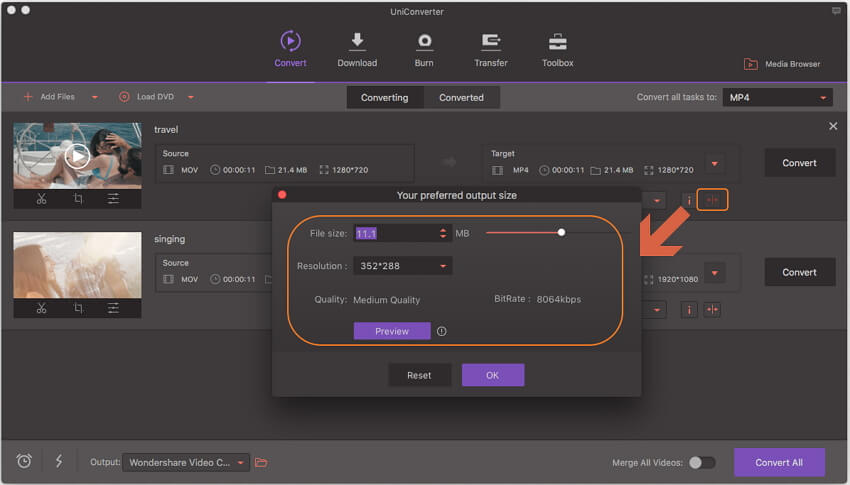
Task: Click the info icon for singing video
Action: point(689,310)
